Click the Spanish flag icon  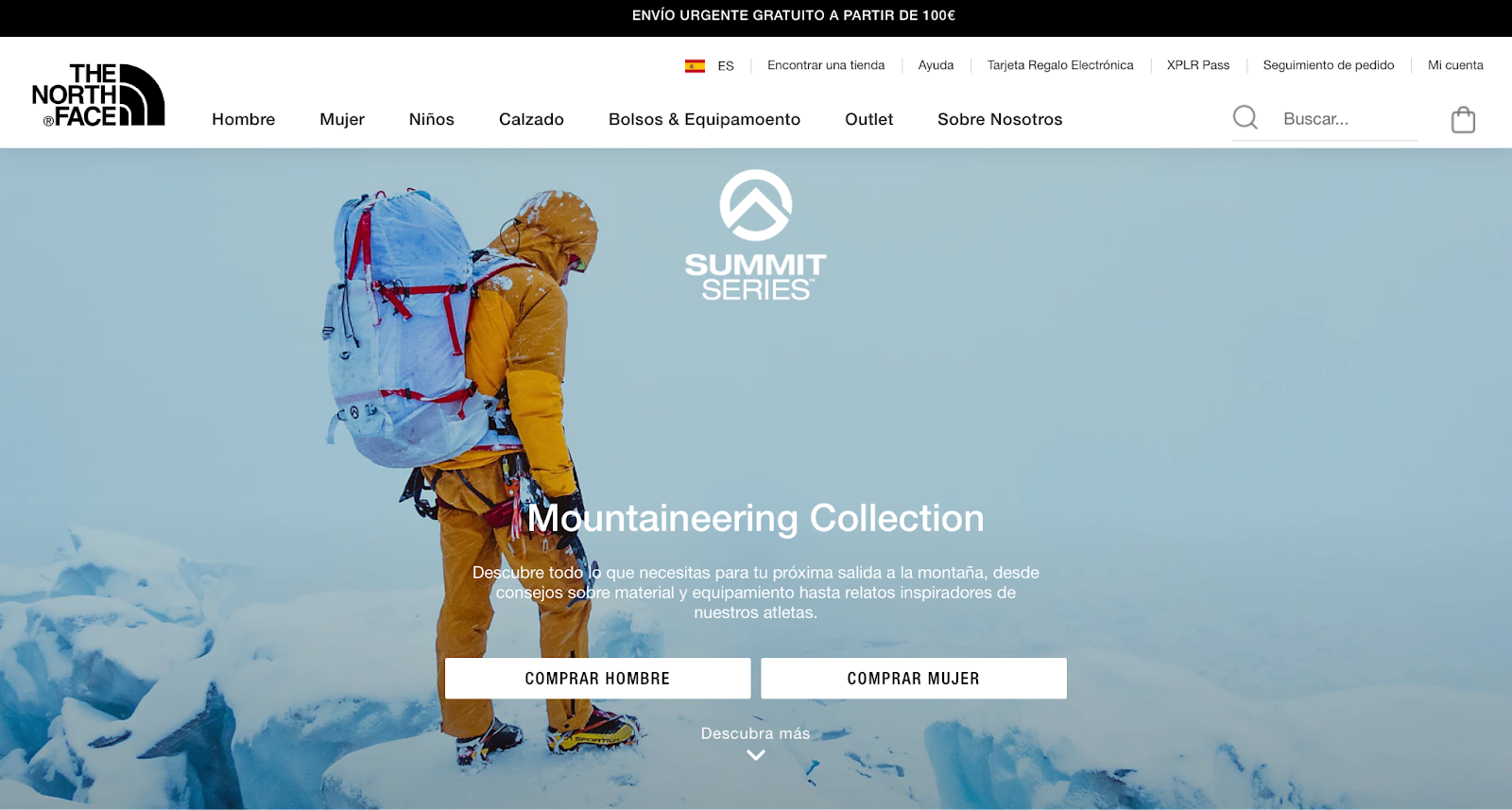[x=695, y=65]
